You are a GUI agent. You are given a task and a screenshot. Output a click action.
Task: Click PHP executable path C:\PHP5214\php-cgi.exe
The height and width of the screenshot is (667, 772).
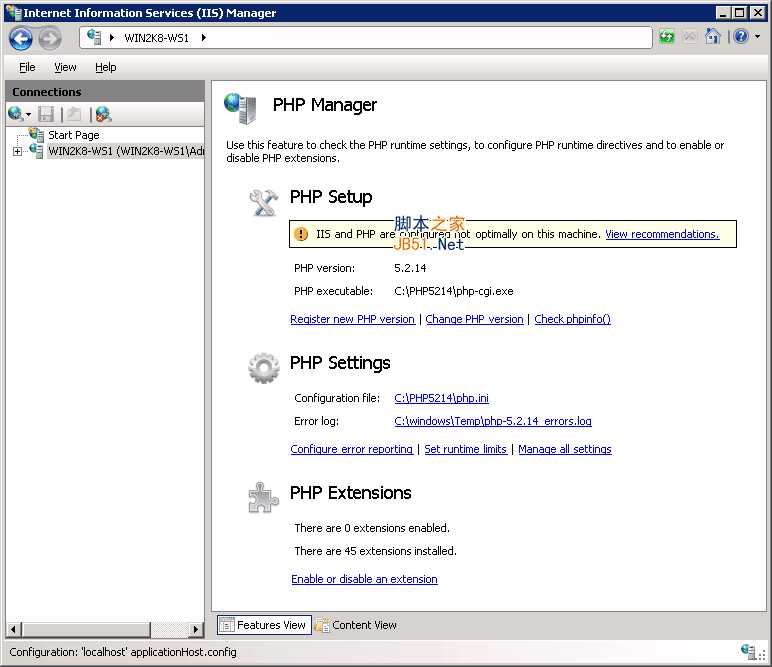pyautogui.click(x=453, y=291)
